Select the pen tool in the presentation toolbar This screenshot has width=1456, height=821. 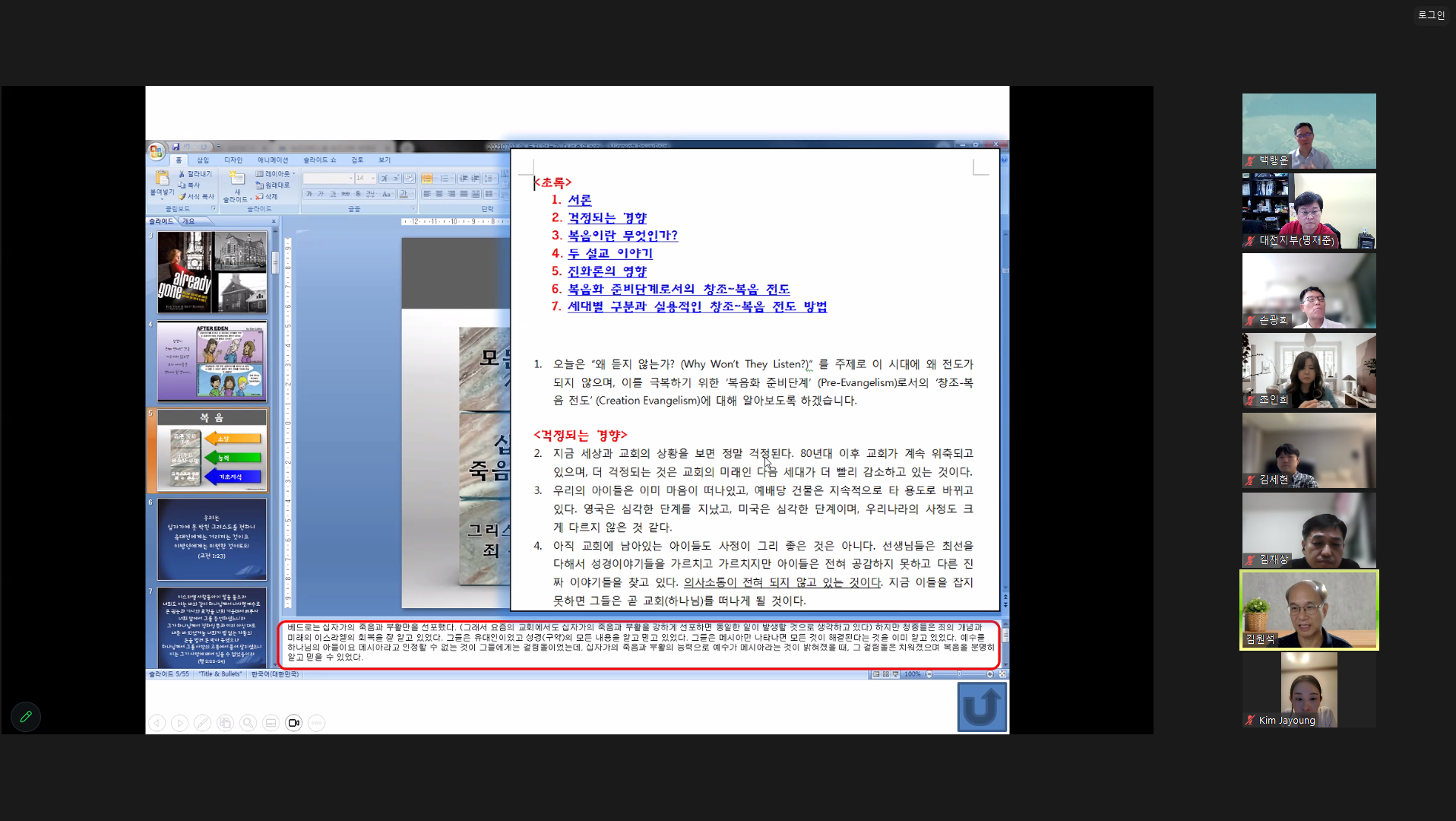pyautogui.click(x=202, y=723)
